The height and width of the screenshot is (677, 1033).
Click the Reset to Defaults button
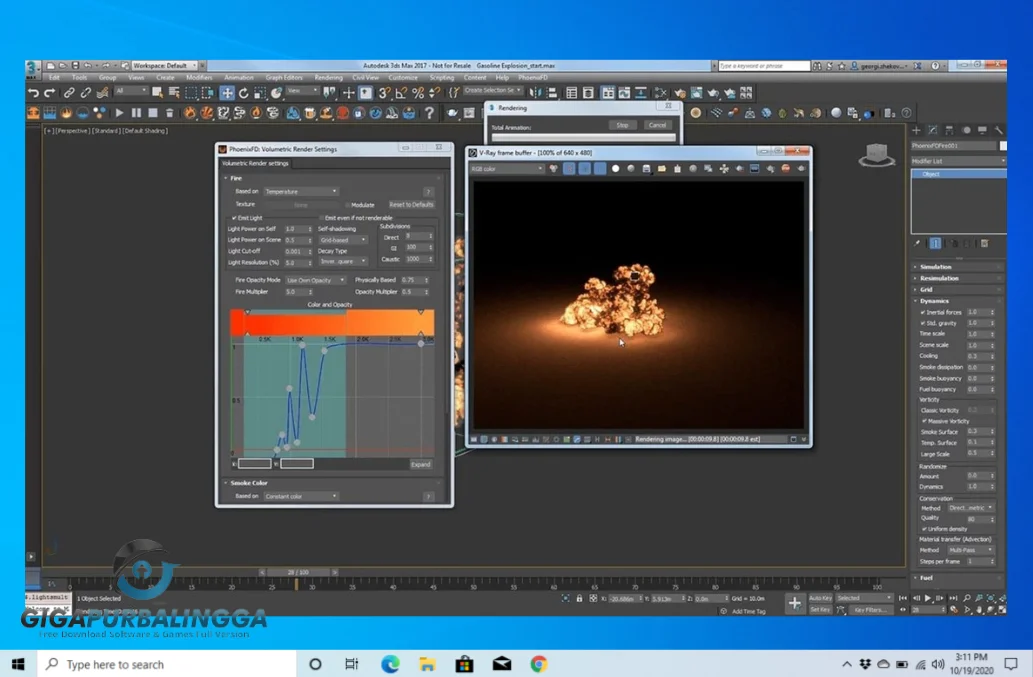click(410, 205)
